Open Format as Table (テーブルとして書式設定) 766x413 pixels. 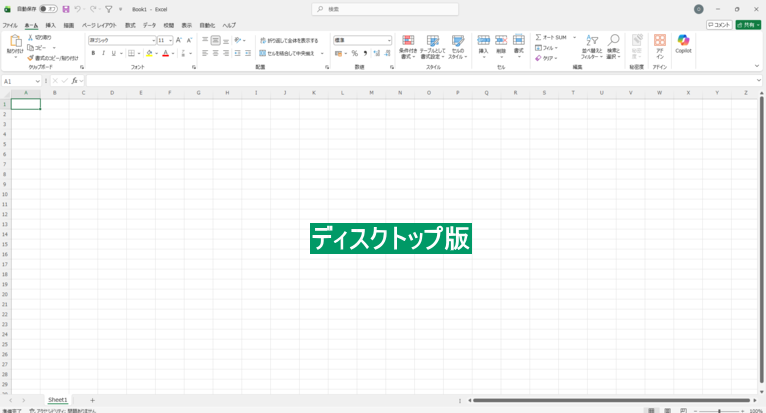[x=433, y=47]
